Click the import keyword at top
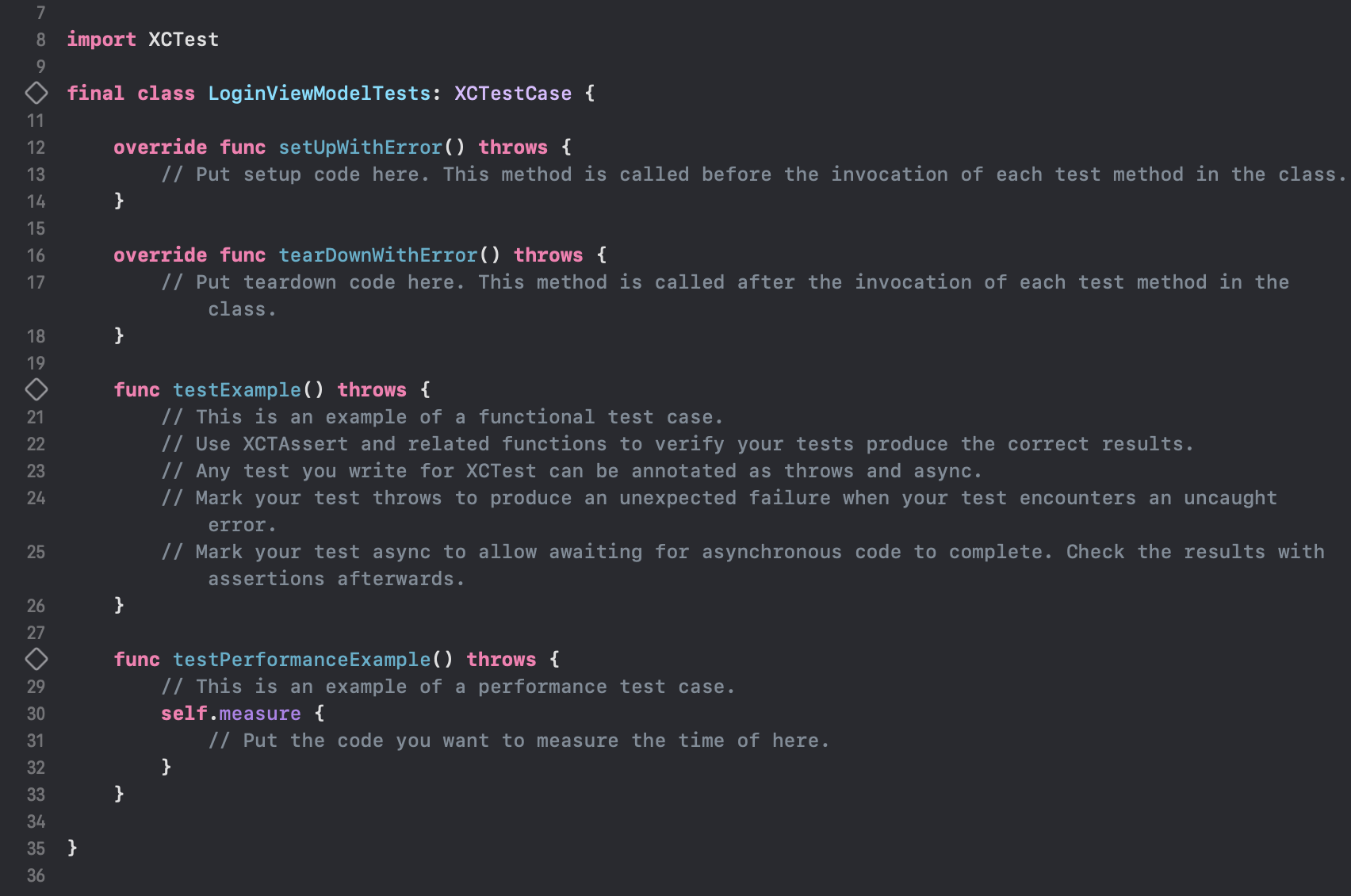 click(x=101, y=40)
